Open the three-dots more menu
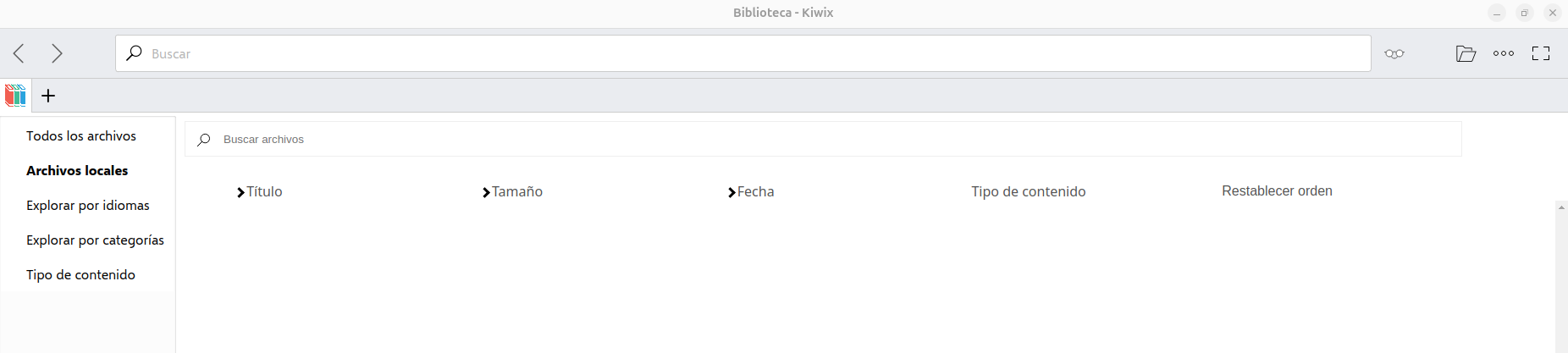The height and width of the screenshot is (353, 1568). pyautogui.click(x=1504, y=53)
